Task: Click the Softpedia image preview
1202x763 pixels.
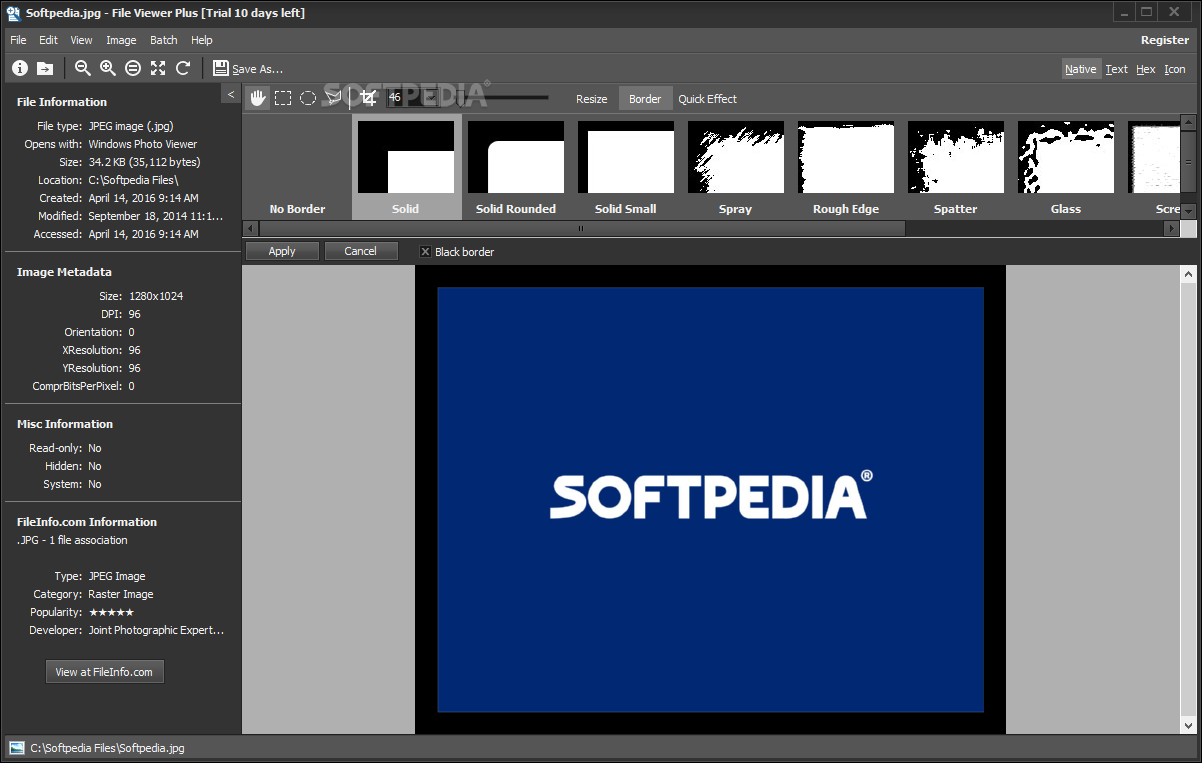Action: pyautogui.click(x=711, y=500)
